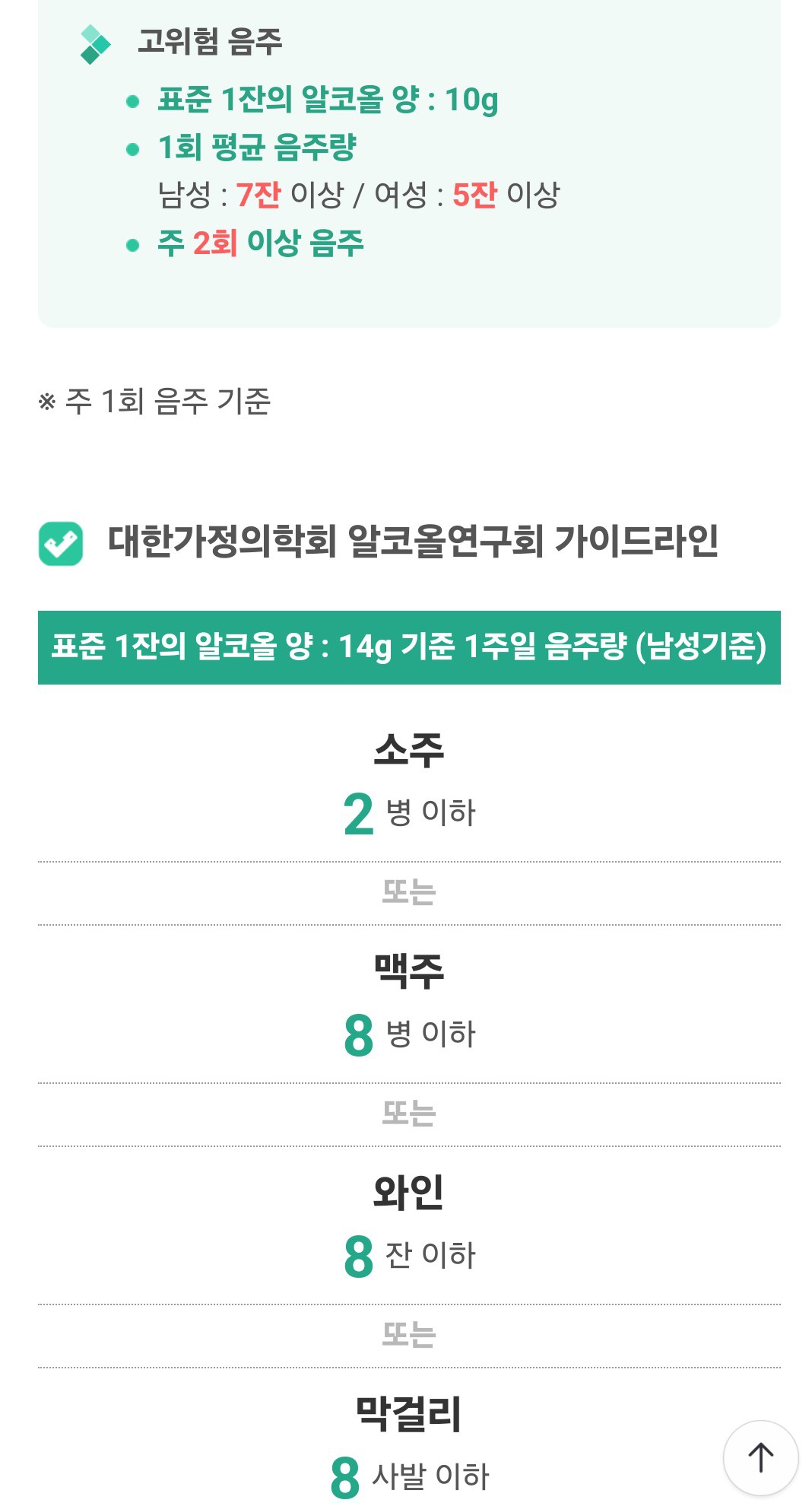
Task: Click the diamond icon next to 고위험 음주
Action: 95,44
